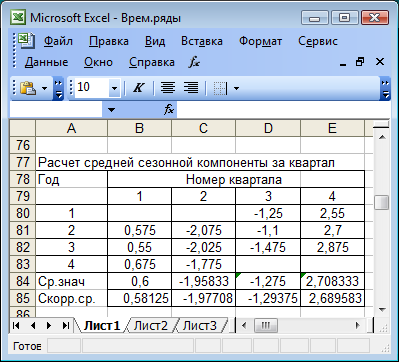Click the vertical scrollbar up arrow
399x362 pixels.
click(382, 137)
